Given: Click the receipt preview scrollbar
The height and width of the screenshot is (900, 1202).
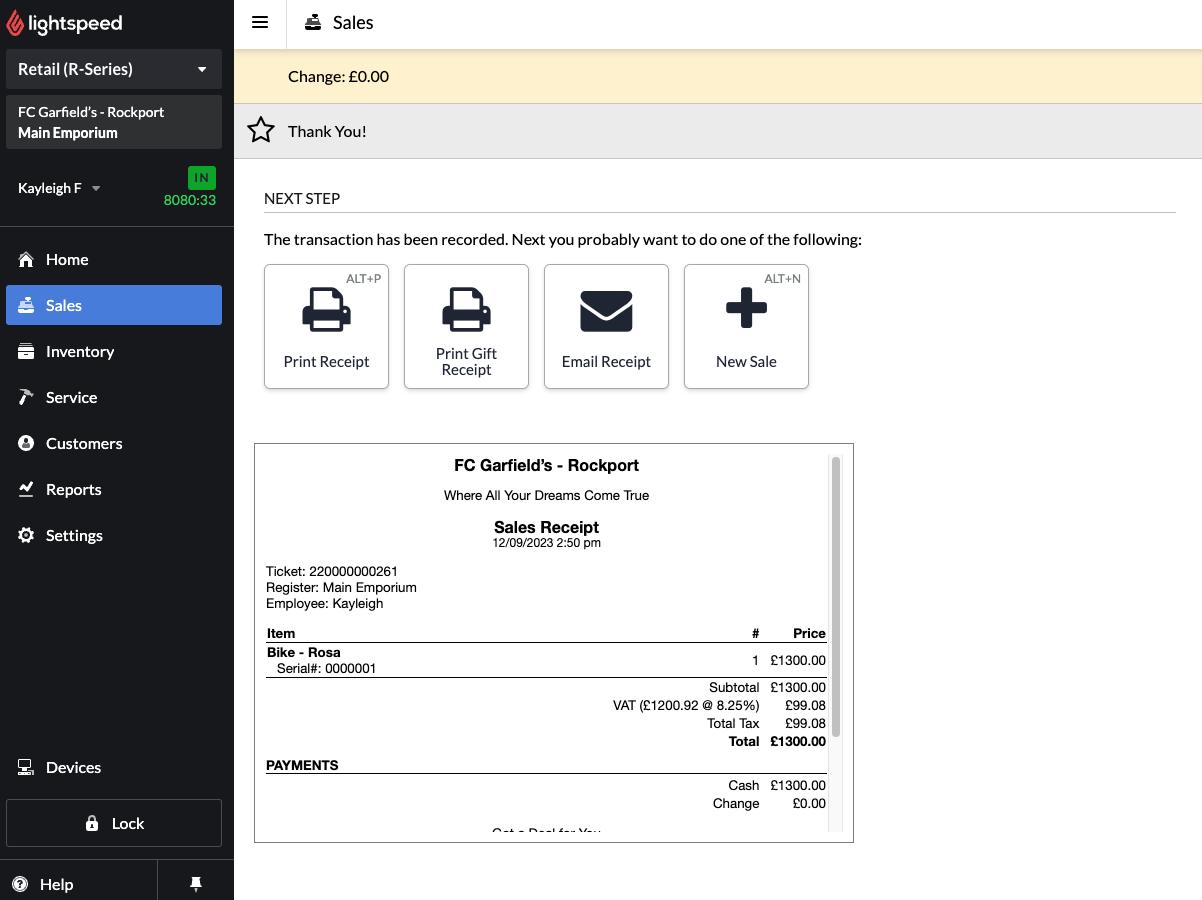Looking at the screenshot, I should click(836, 597).
